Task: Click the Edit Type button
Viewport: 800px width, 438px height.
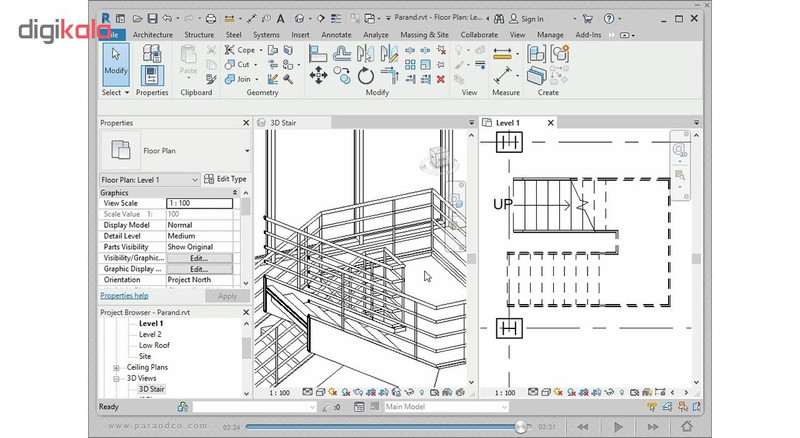Action: 225,179
